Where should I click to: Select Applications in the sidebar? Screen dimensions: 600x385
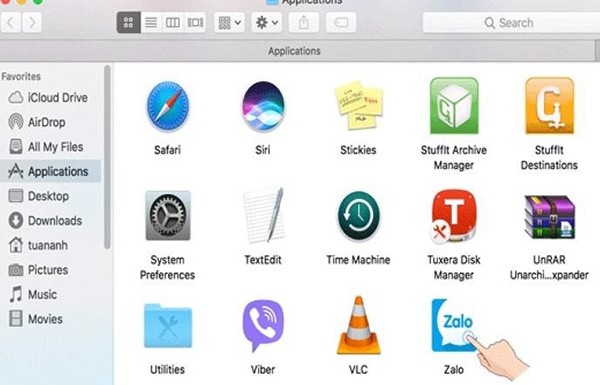pos(51,171)
